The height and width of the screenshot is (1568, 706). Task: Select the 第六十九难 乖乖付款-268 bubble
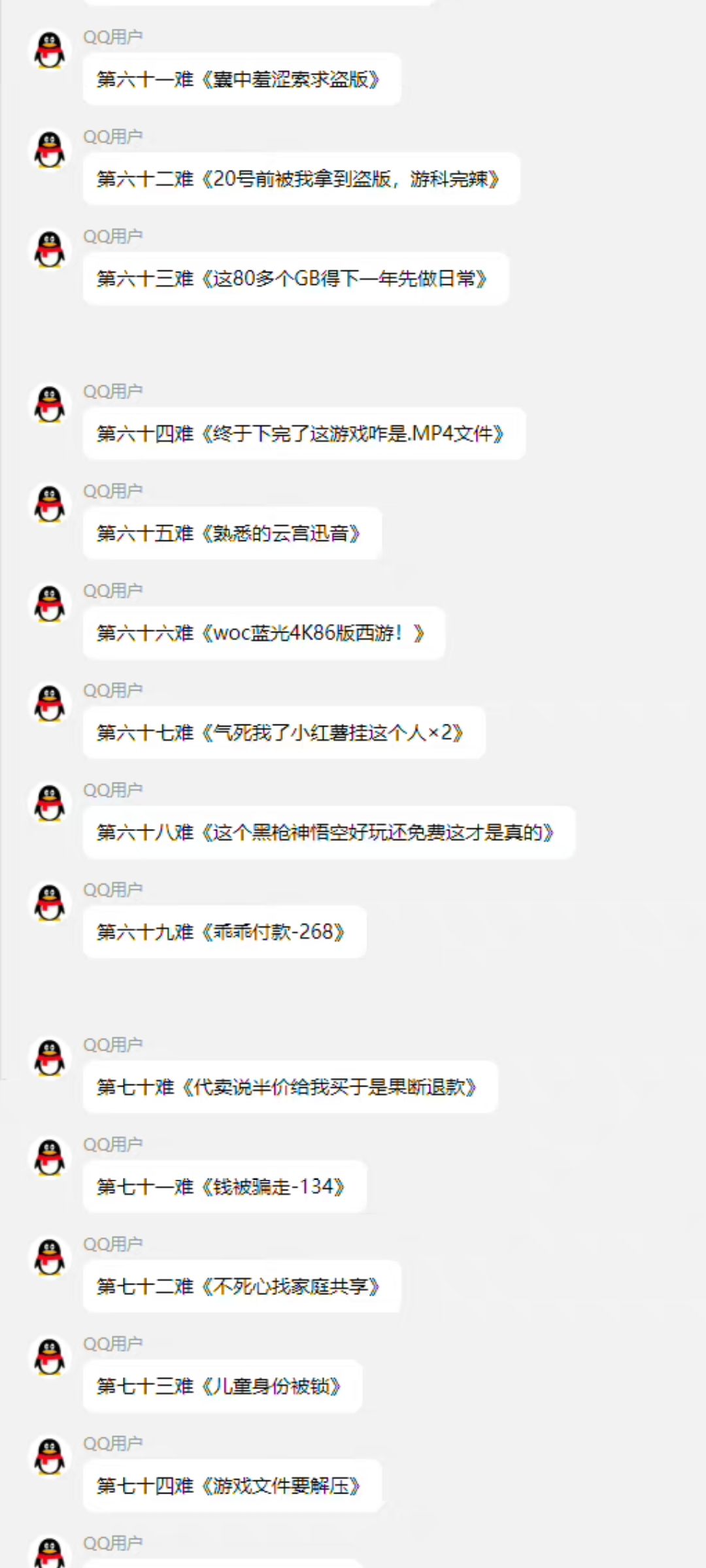224,932
